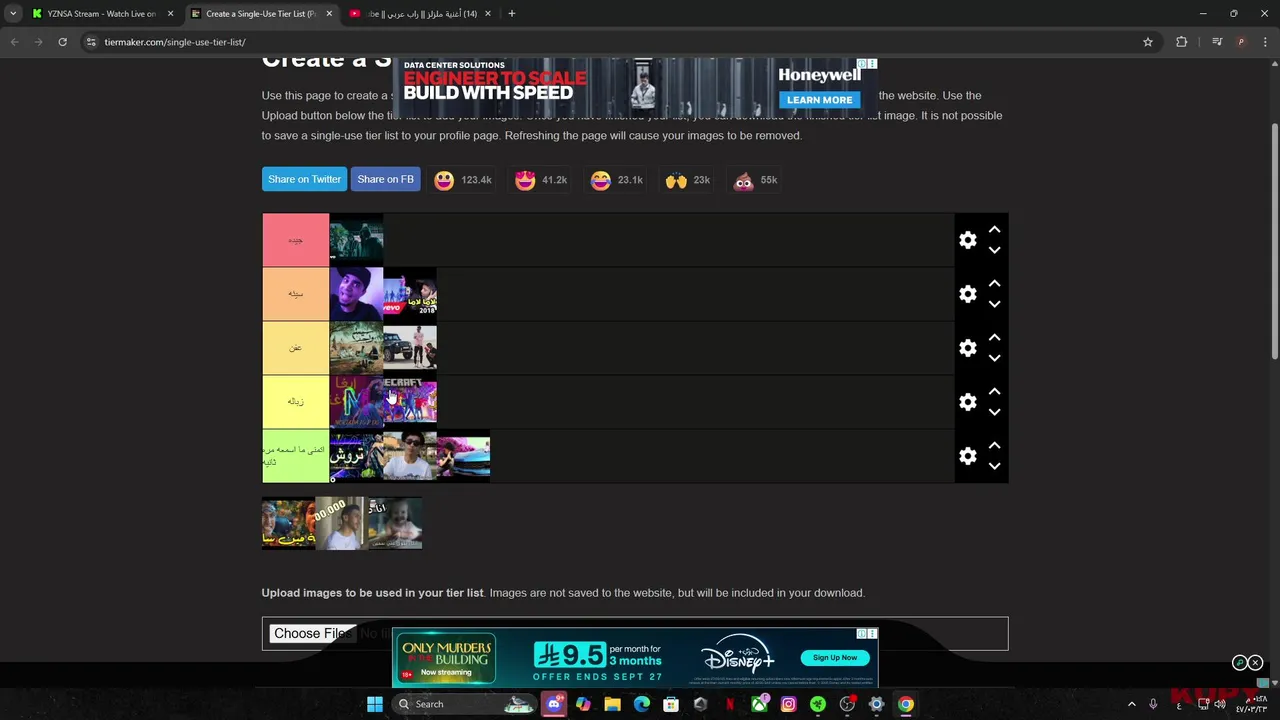Open File Explorer from the taskbar

(612, 704)
